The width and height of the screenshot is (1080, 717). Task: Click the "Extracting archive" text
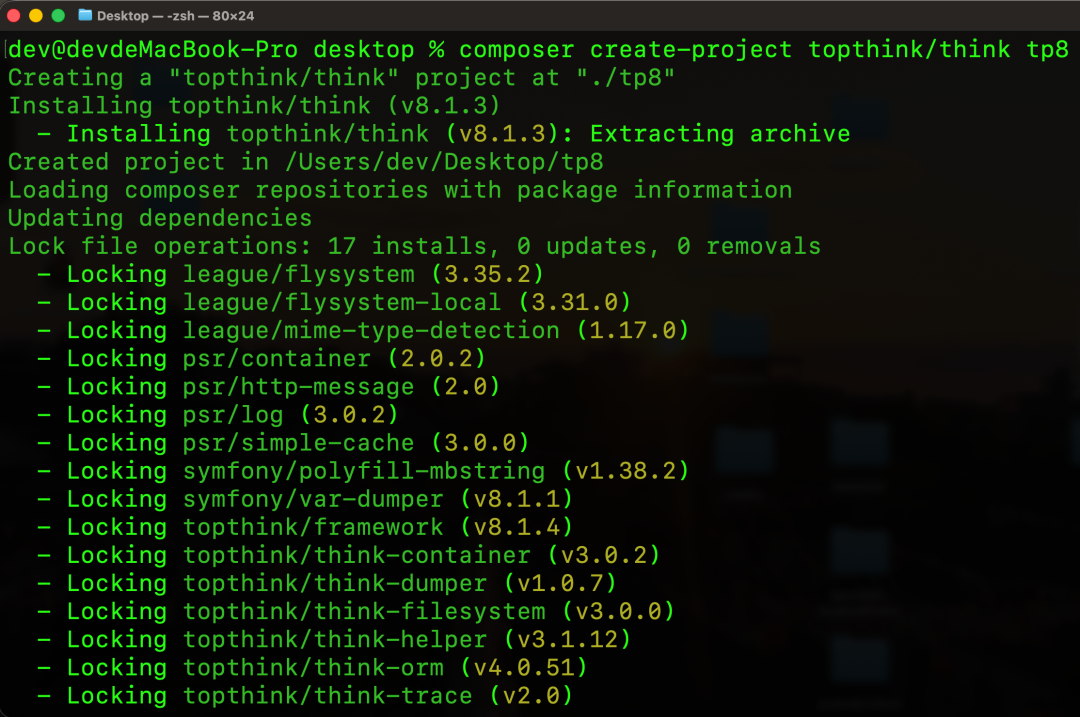(720, 134)
